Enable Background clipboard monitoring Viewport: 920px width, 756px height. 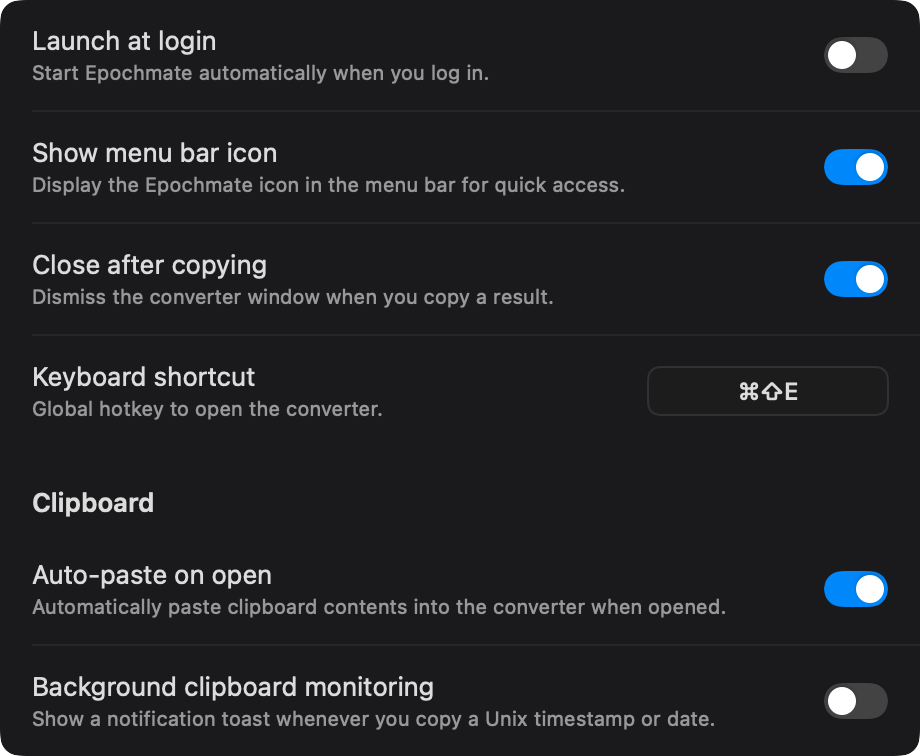coord(856,701)
